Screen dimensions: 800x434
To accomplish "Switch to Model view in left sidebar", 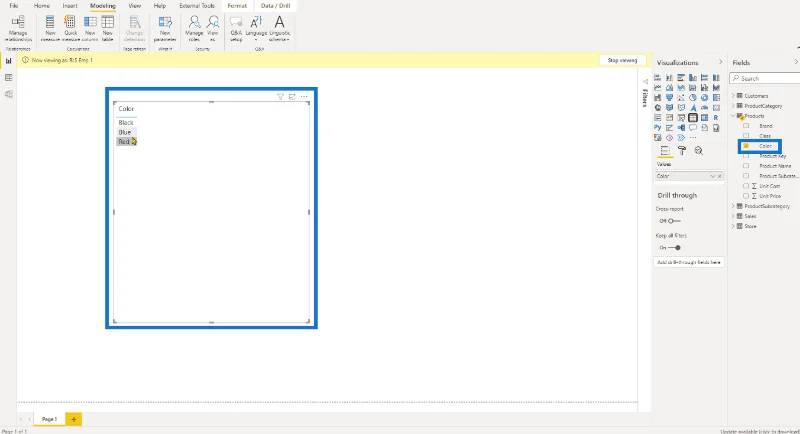I will coord(9,94).
